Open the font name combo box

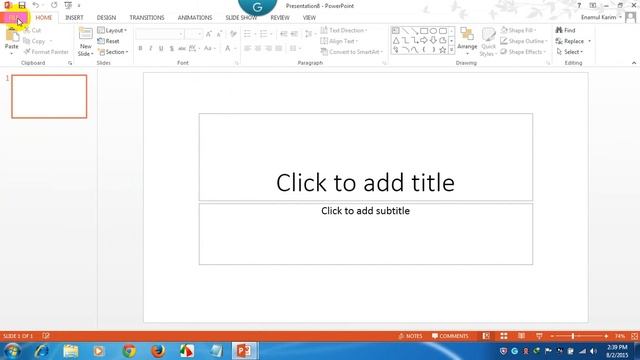(x=159, y=34)
